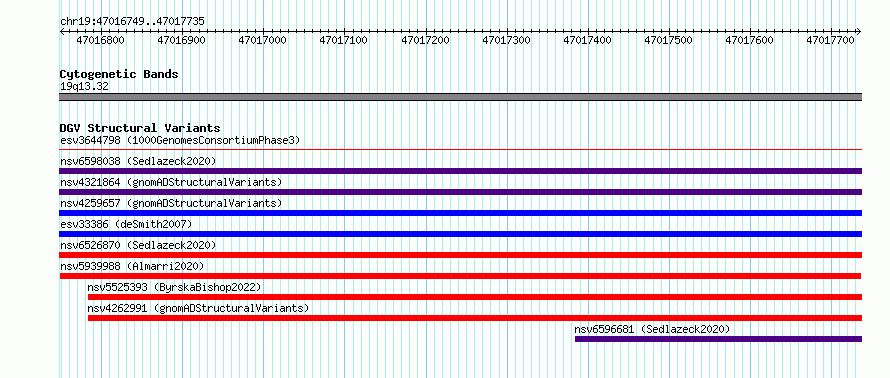Open the esv33386 deSmith2007 label
The width and height of the screenshot is (890, 378).
tap(126, 224)
